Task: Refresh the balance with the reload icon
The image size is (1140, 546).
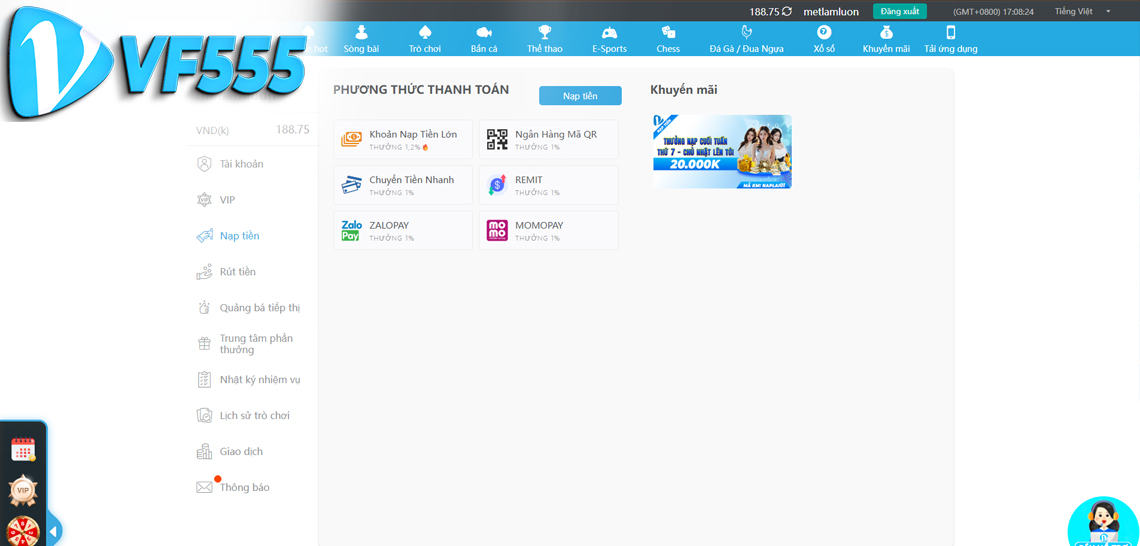Action: [x=787, y=12]
